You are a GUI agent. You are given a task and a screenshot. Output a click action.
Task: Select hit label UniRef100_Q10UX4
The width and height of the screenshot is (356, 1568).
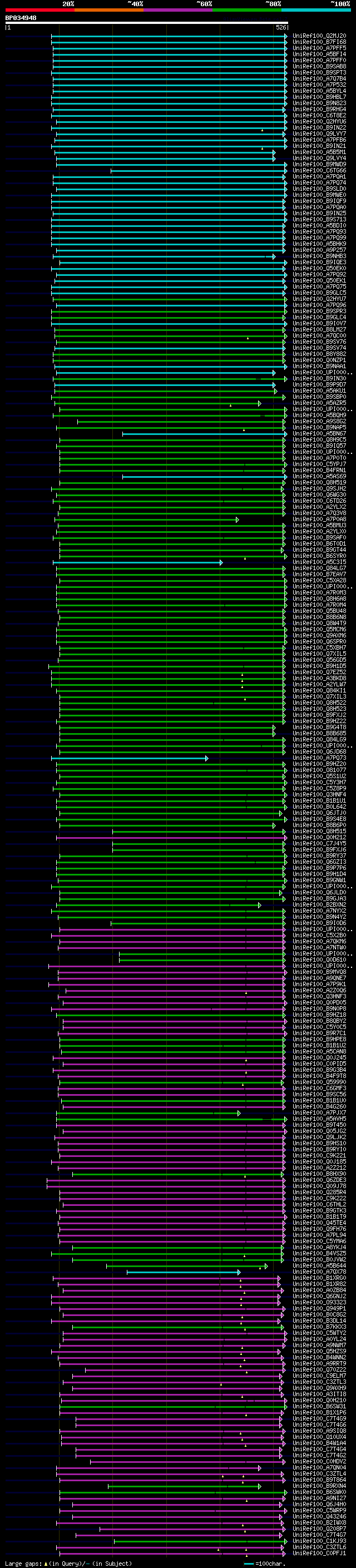click(x=319, y=1437)
